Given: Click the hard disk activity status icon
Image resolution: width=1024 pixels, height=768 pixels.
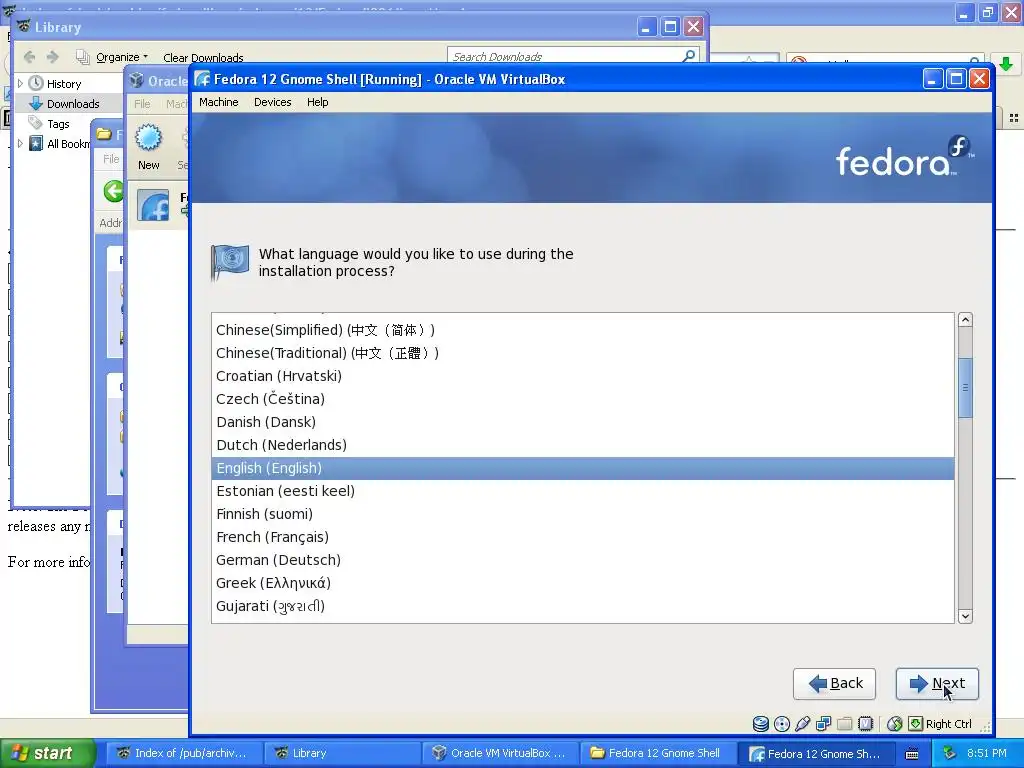Looking at the screenshot, I should (760, 724).
